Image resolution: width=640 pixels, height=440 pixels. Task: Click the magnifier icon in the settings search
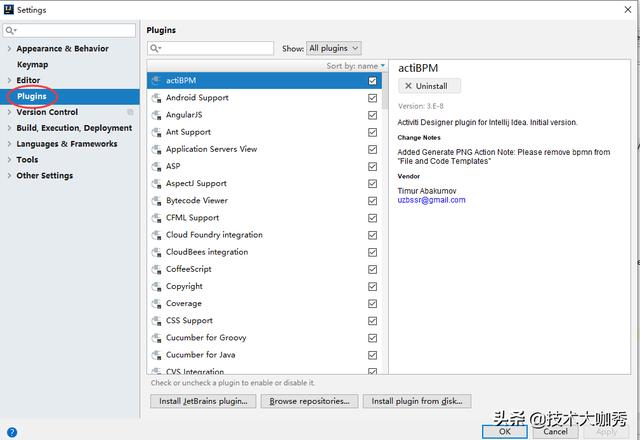coord(11,31)
